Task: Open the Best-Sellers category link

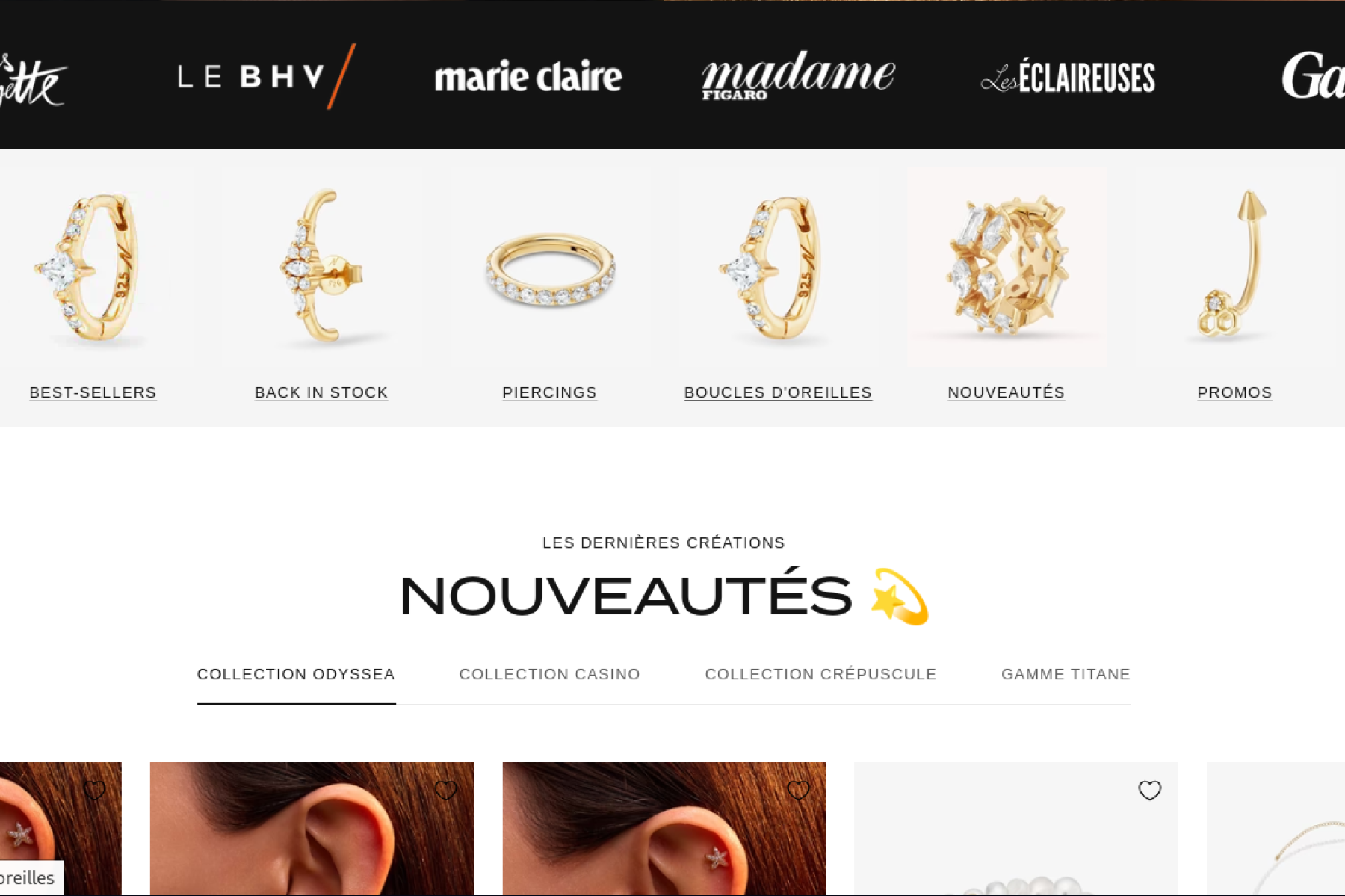Action: click(x=93, y=392)
